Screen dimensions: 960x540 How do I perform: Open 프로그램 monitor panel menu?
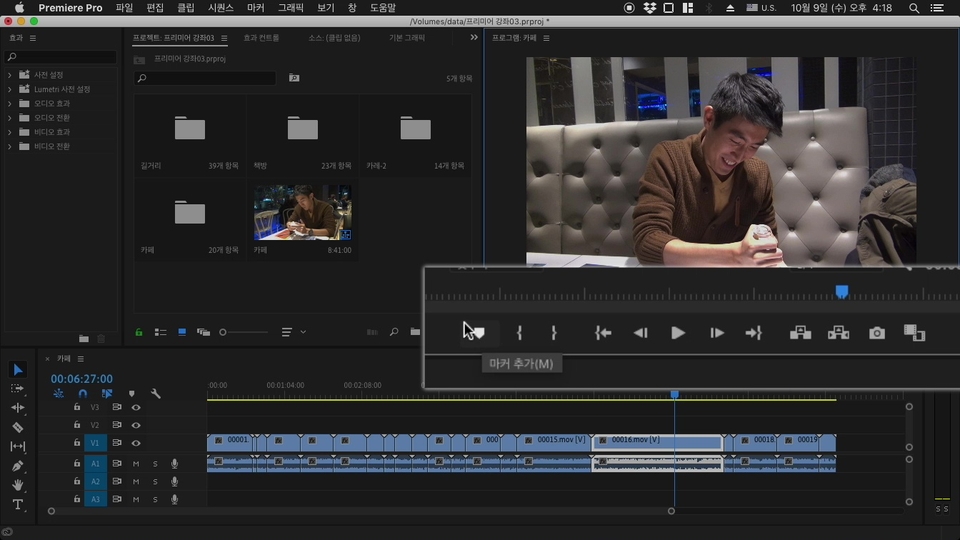(546, 38)
